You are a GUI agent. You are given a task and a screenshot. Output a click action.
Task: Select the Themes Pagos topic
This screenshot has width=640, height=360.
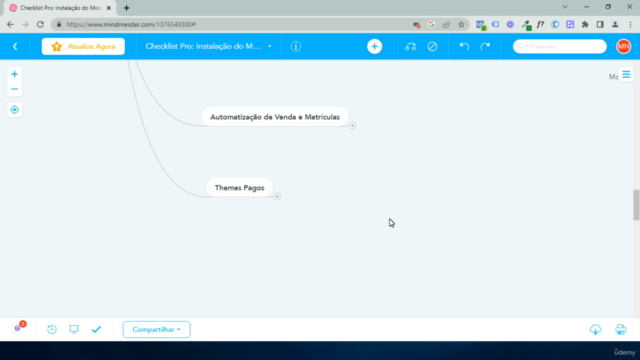pos(240,188)
